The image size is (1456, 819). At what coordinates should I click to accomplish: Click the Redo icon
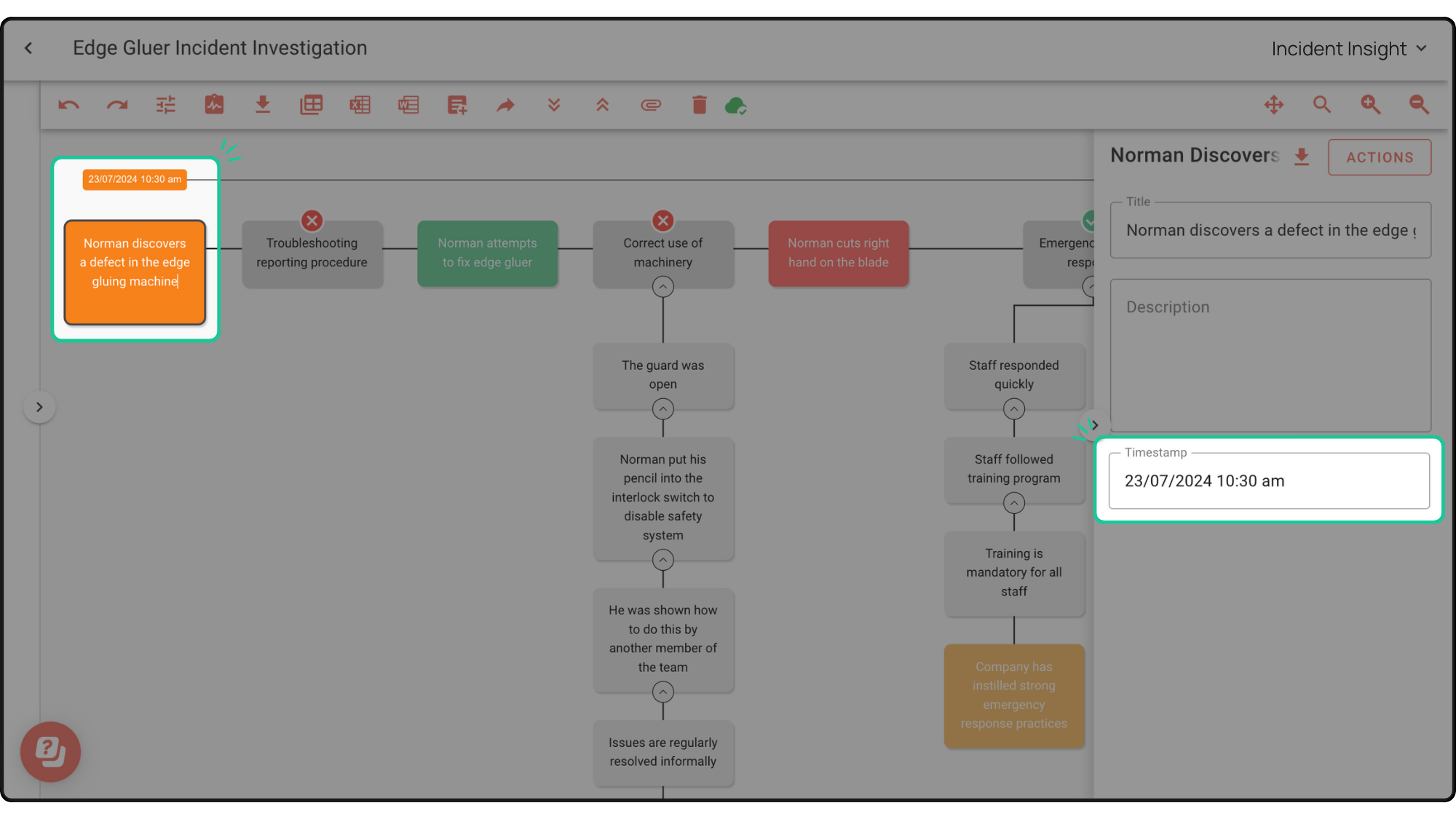click(116, 105)
